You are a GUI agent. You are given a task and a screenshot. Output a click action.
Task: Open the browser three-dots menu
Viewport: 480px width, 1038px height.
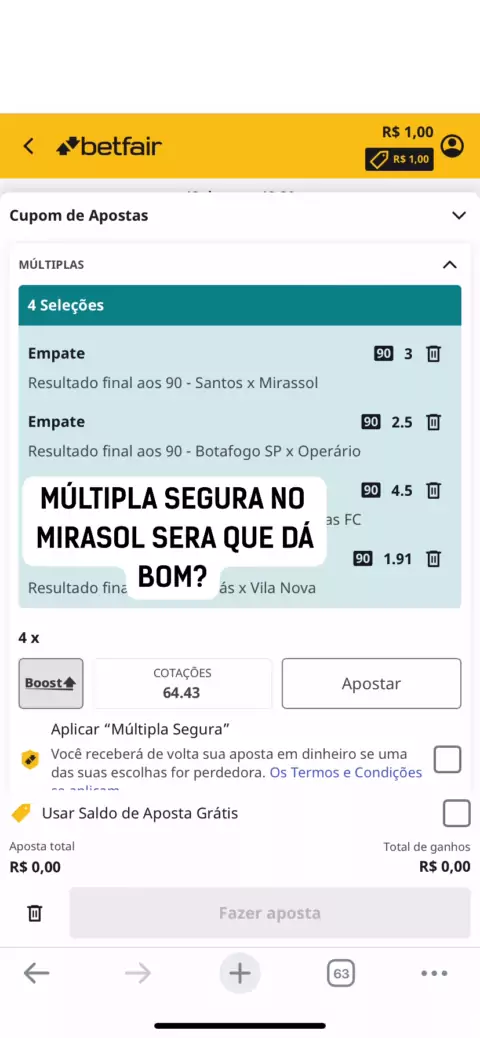tap(434, 974)
